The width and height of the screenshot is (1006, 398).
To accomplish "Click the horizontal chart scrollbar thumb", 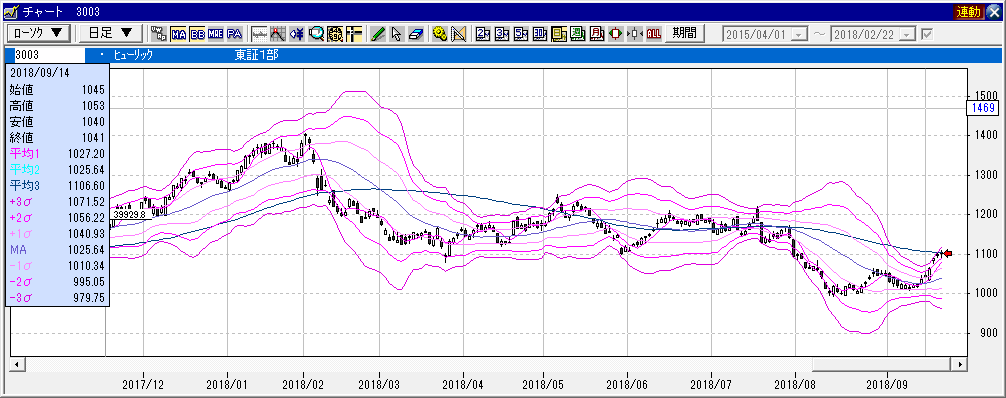I will [883, 364].
